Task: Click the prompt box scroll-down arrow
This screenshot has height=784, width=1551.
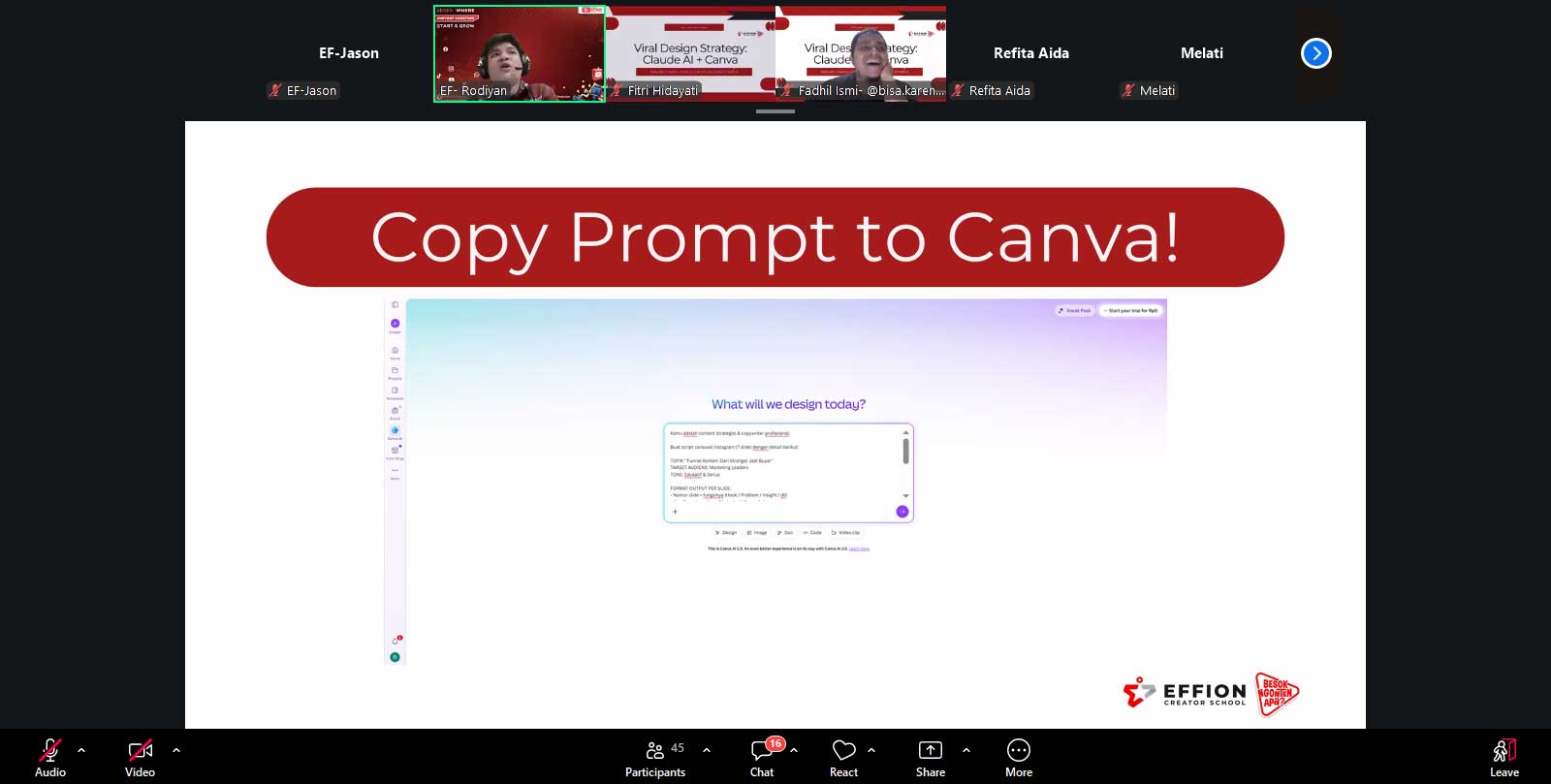Action: [905, 495]
